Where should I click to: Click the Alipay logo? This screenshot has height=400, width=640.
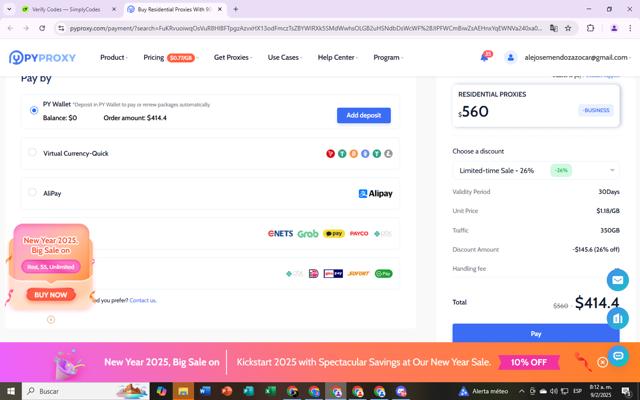pos(375,193)
